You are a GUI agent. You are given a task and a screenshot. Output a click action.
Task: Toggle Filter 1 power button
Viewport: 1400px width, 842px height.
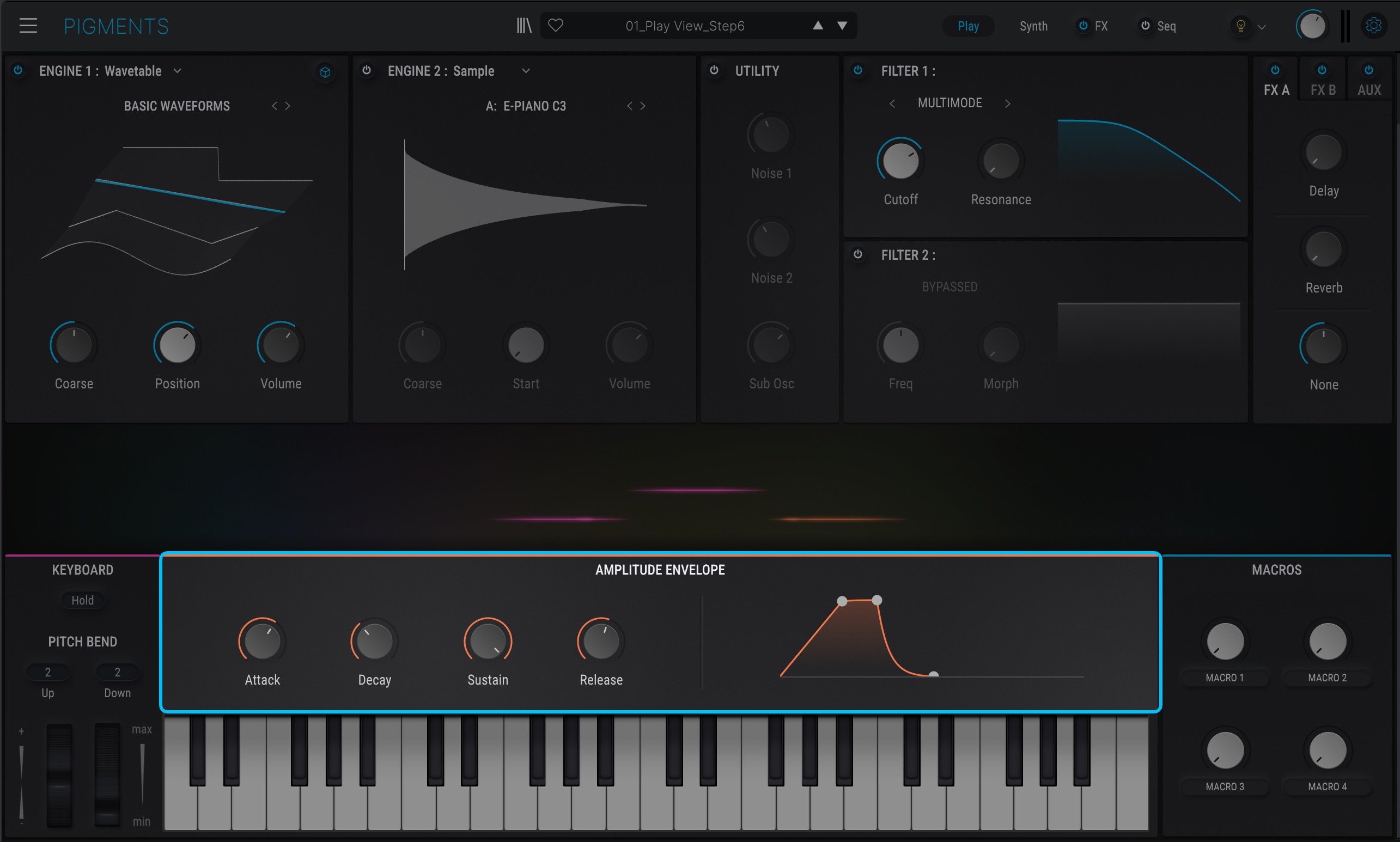pos(858,70)
